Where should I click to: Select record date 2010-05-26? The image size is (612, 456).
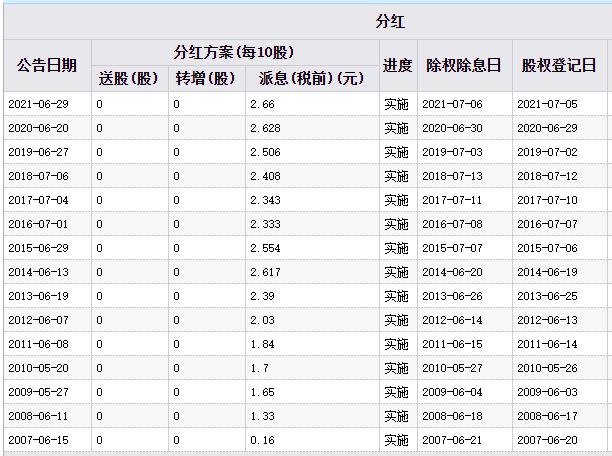547,368
